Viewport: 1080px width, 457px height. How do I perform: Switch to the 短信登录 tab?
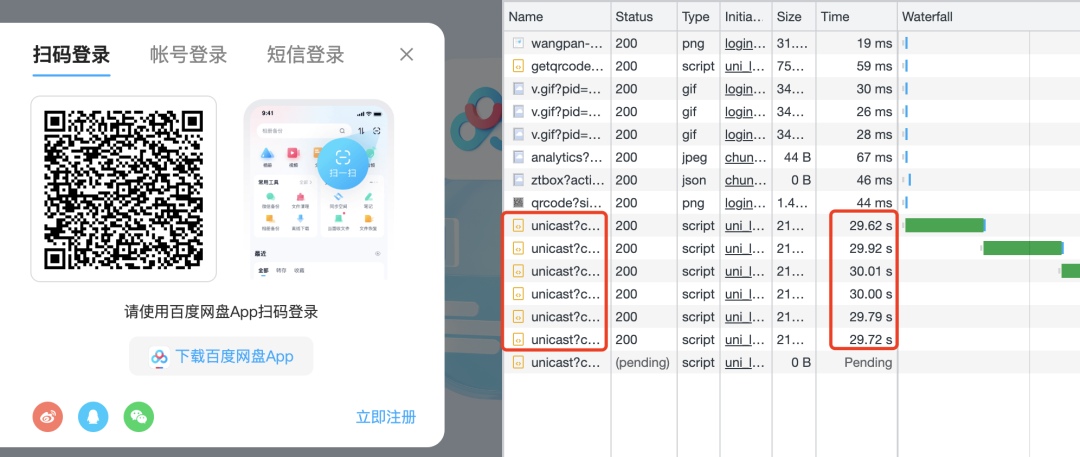coord(306,54)
